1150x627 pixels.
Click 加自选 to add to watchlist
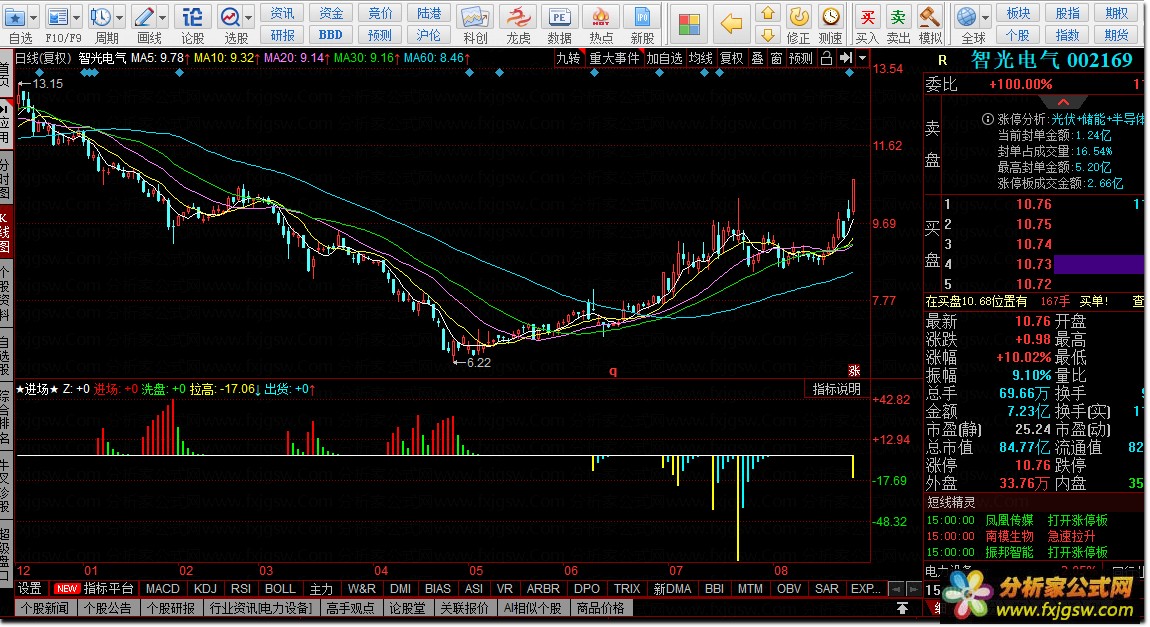(x=664, y=58)
